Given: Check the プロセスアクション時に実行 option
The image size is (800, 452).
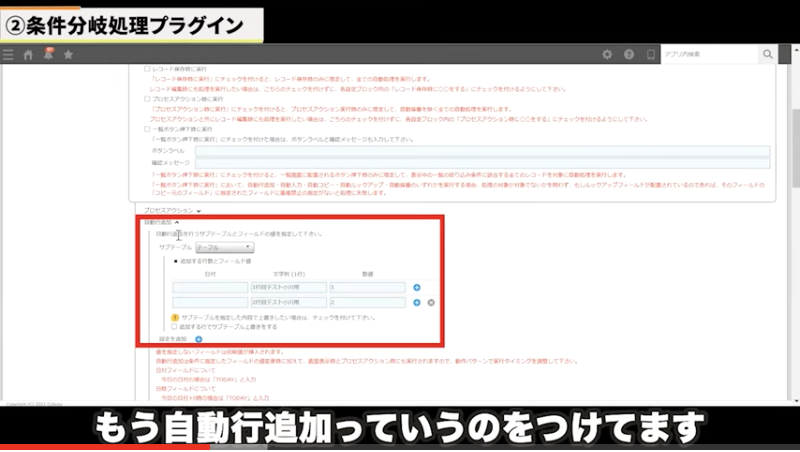Looking at the screenshot, I should click(x=148, y=99).
